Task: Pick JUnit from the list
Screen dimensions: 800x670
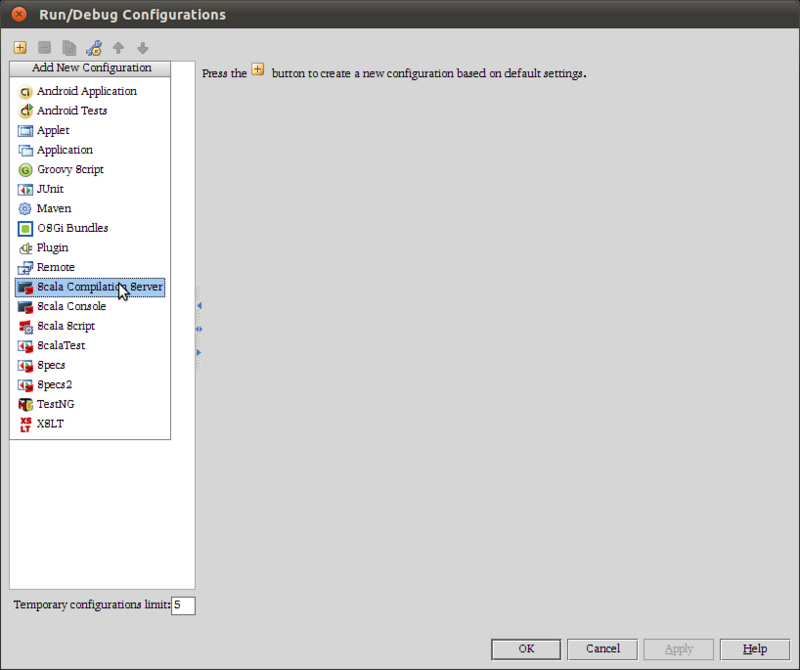Action: [x=90, y=189]
